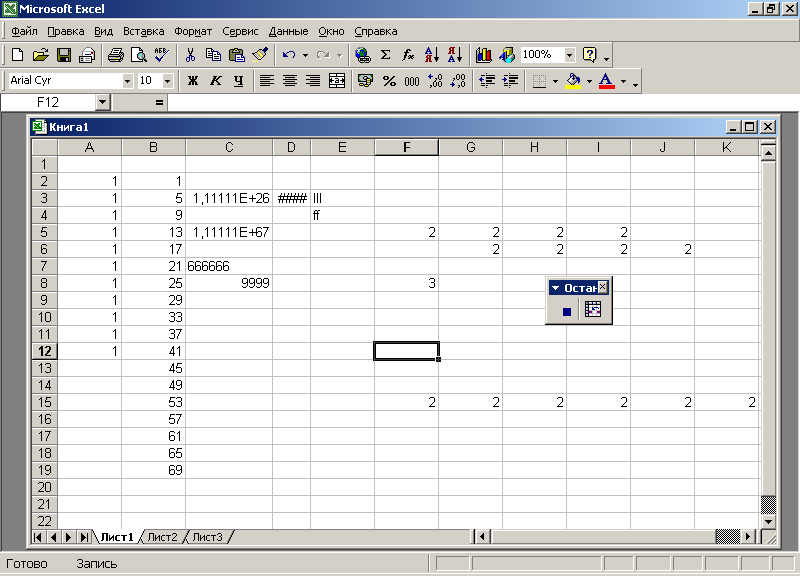Open the font name Arial Cyr dropdown
The width and height of the screenshot is (800, 576).
coord(127,81)
